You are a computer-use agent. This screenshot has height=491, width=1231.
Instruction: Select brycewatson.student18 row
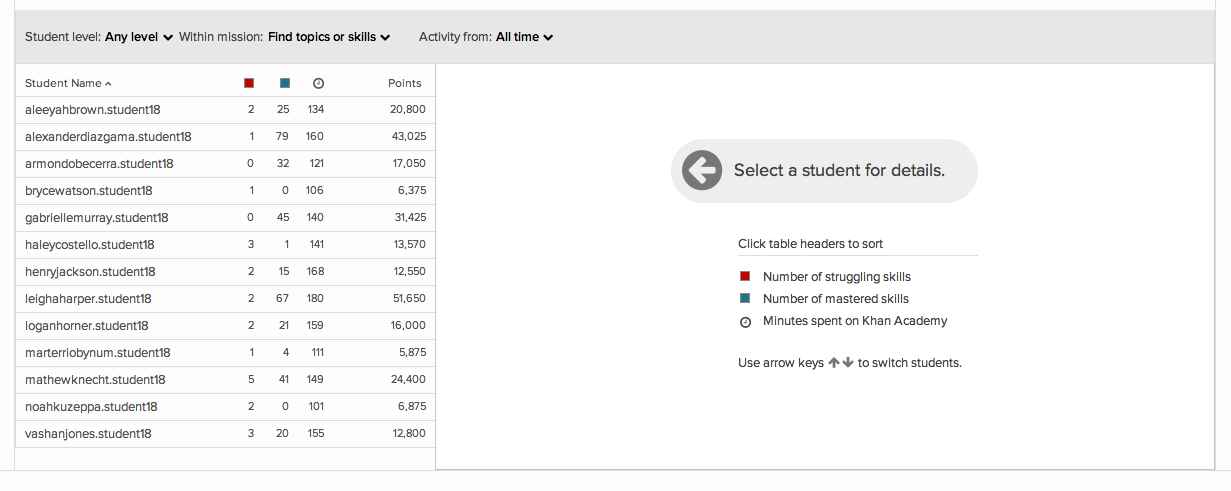[88, 190]
